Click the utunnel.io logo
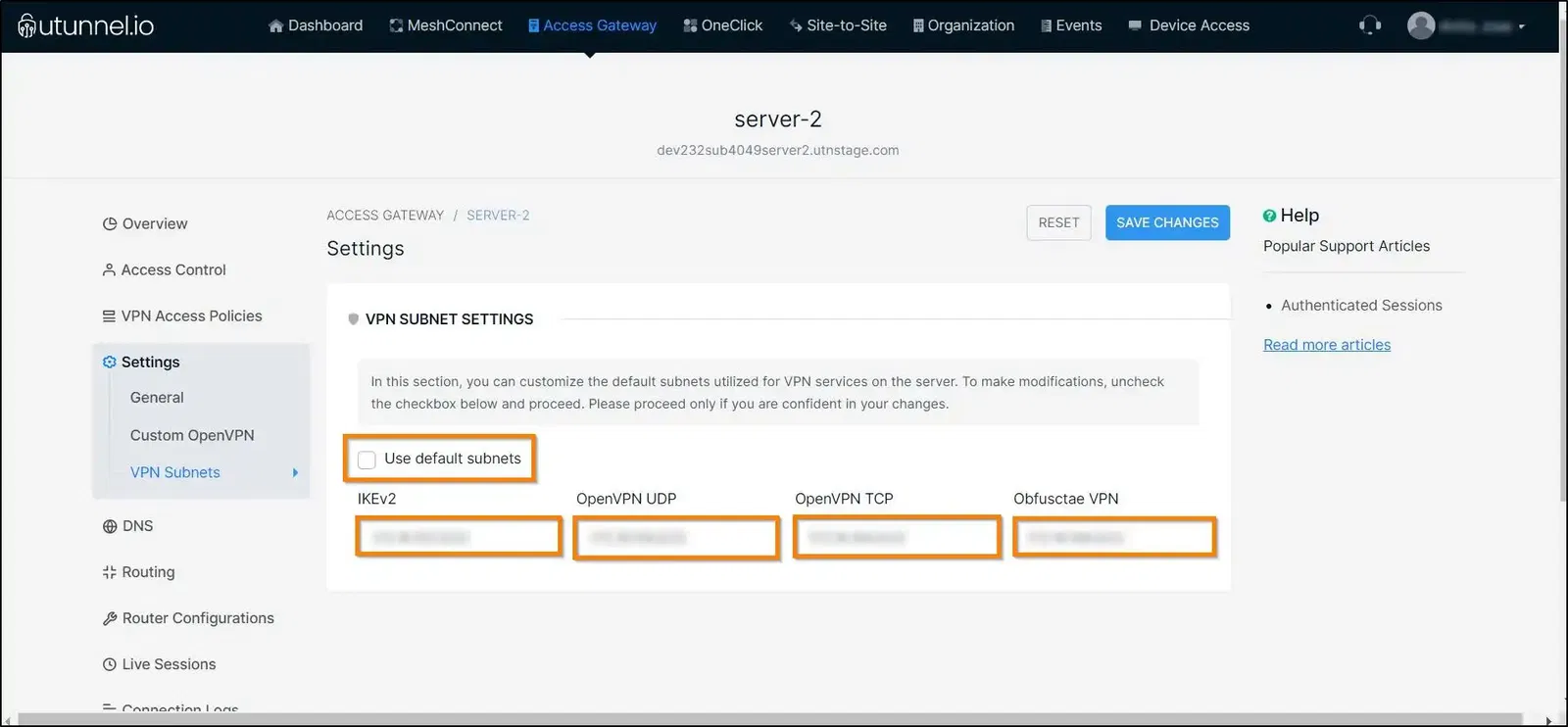Screen dimensions: 1568x727 click(x=86, y=25)
